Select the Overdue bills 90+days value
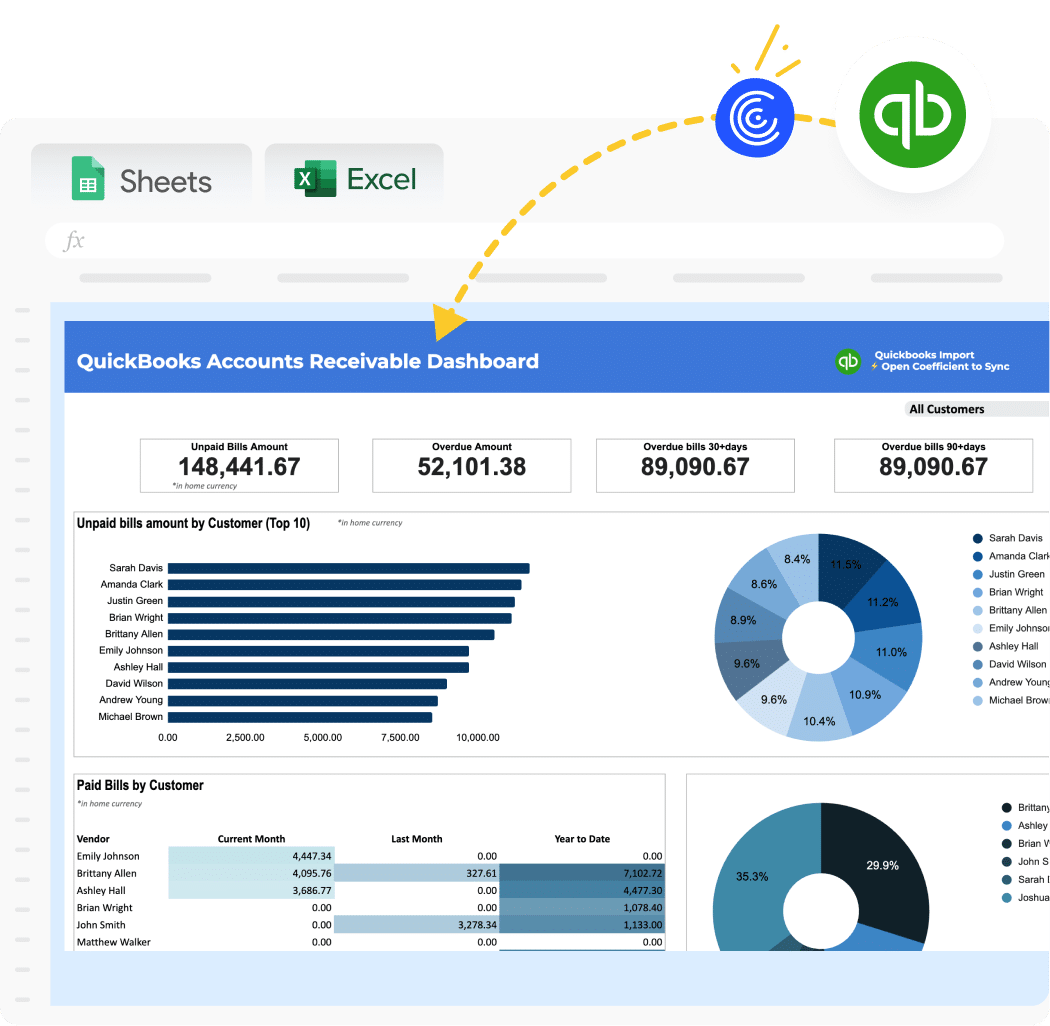The width and height of the screenshot is (1050, 1026). pos(933,467)
